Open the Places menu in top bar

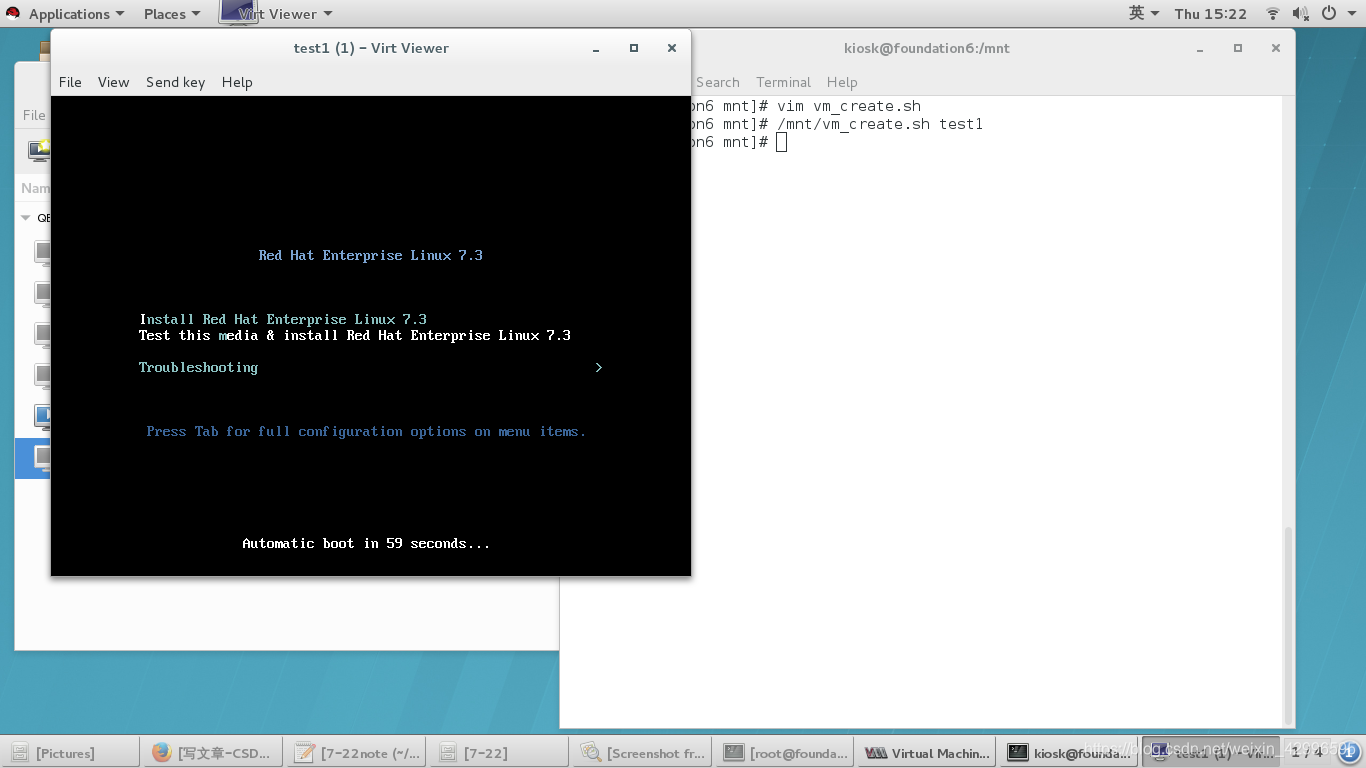[171, 14]
